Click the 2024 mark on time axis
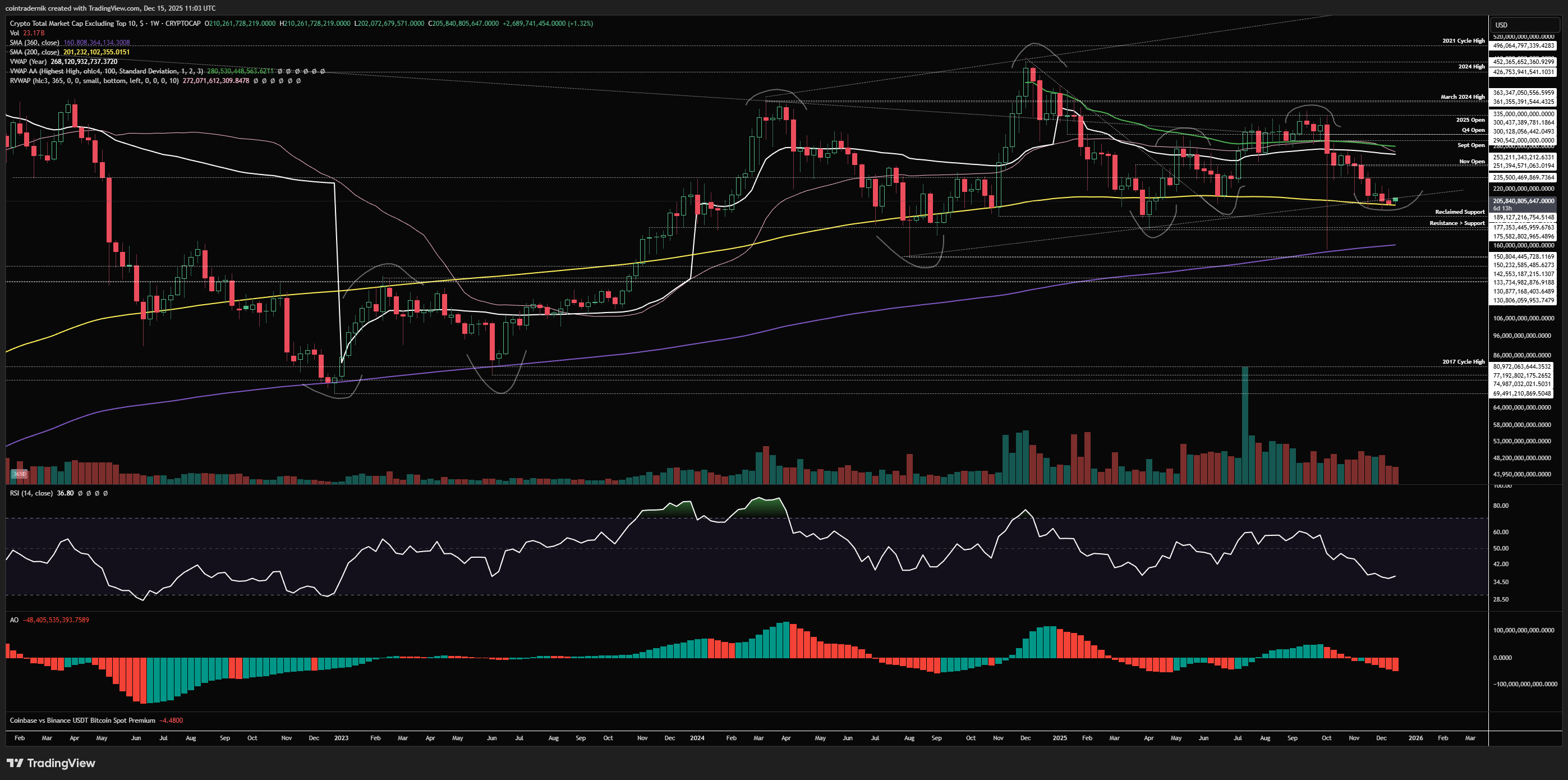 (x=697, y=738)
